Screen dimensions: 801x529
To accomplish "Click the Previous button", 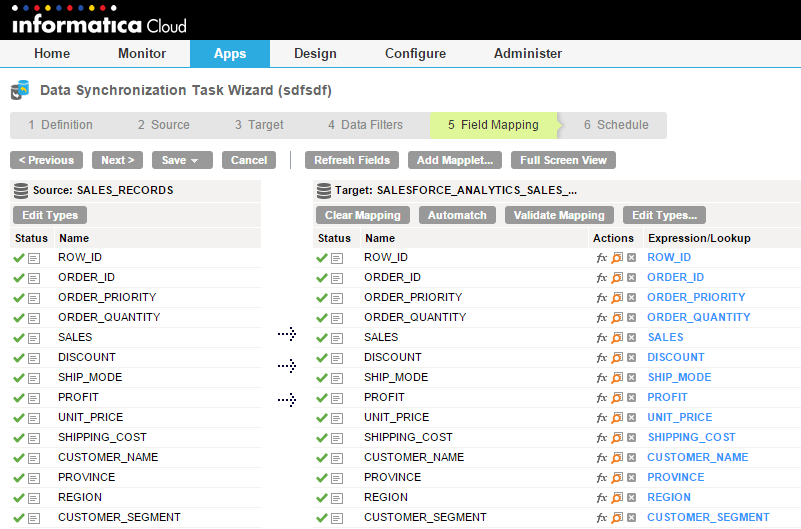I will [46, 160].
